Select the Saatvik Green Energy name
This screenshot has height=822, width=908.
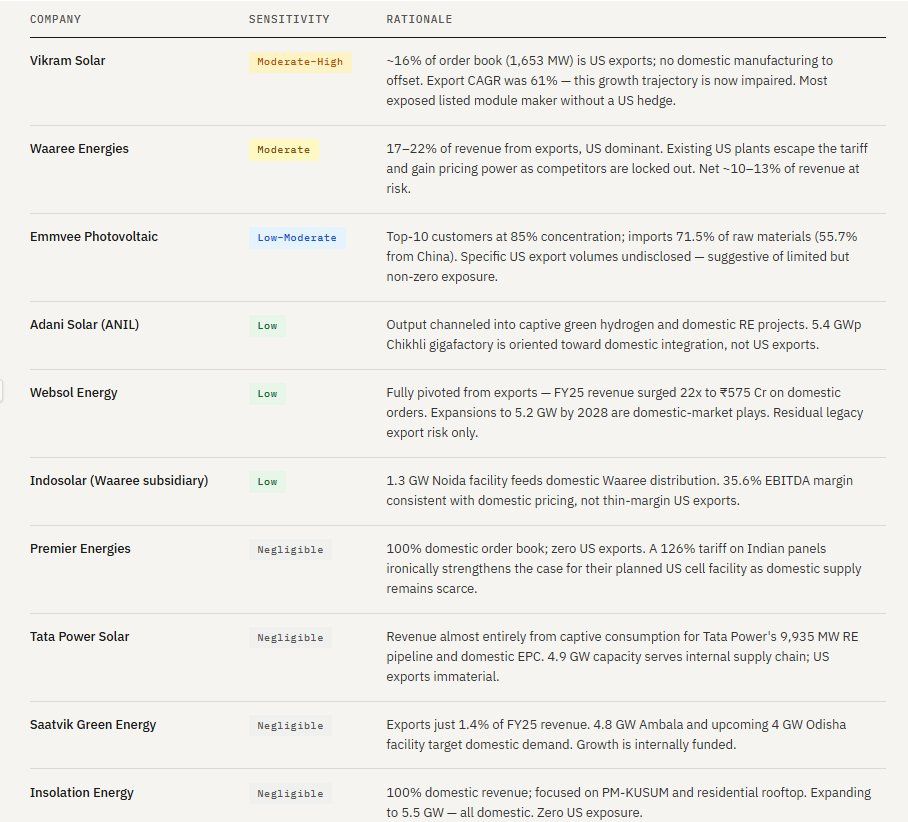(93, 725)
